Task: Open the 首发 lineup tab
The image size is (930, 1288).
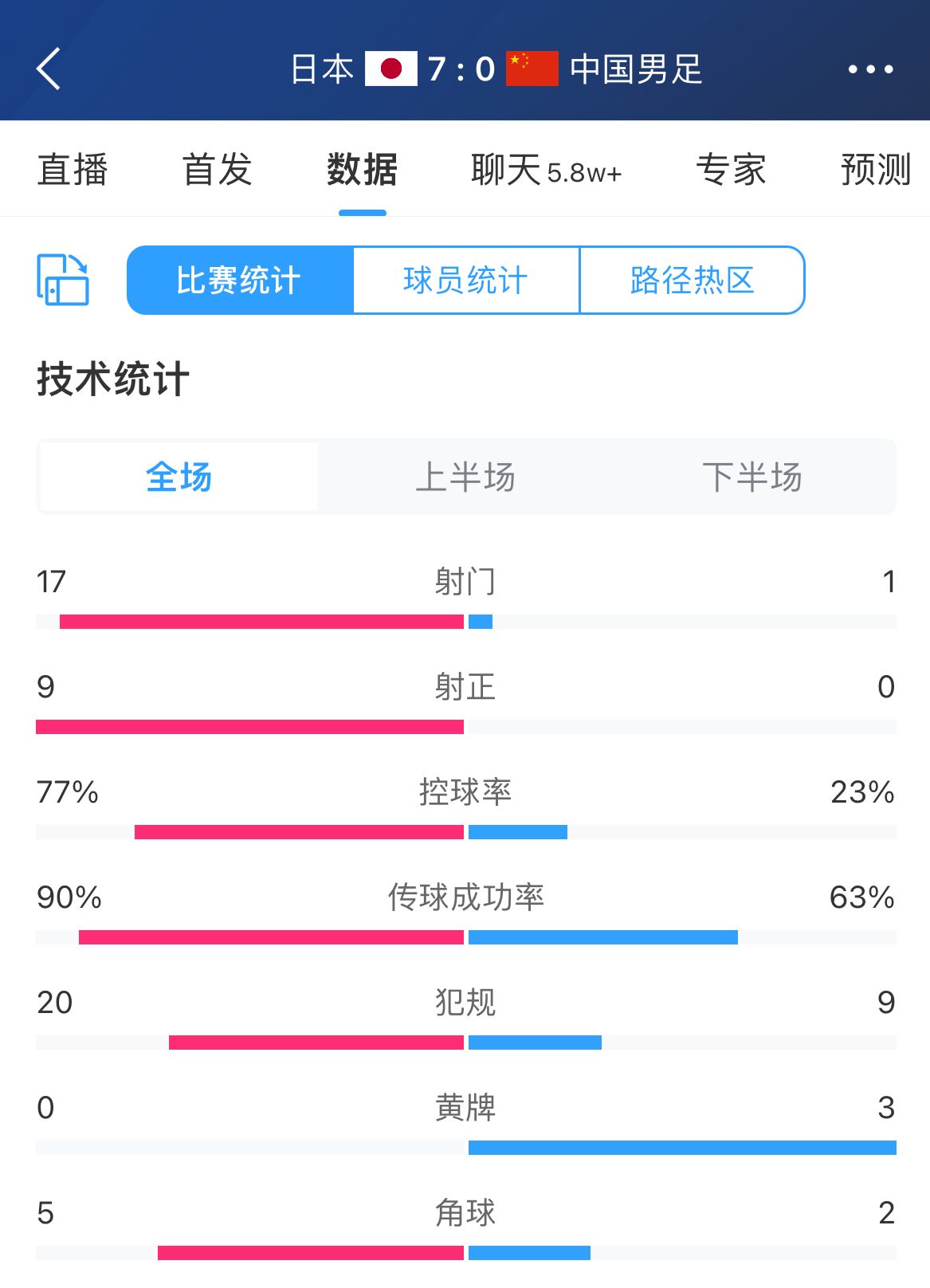Action: coord(218,170)
